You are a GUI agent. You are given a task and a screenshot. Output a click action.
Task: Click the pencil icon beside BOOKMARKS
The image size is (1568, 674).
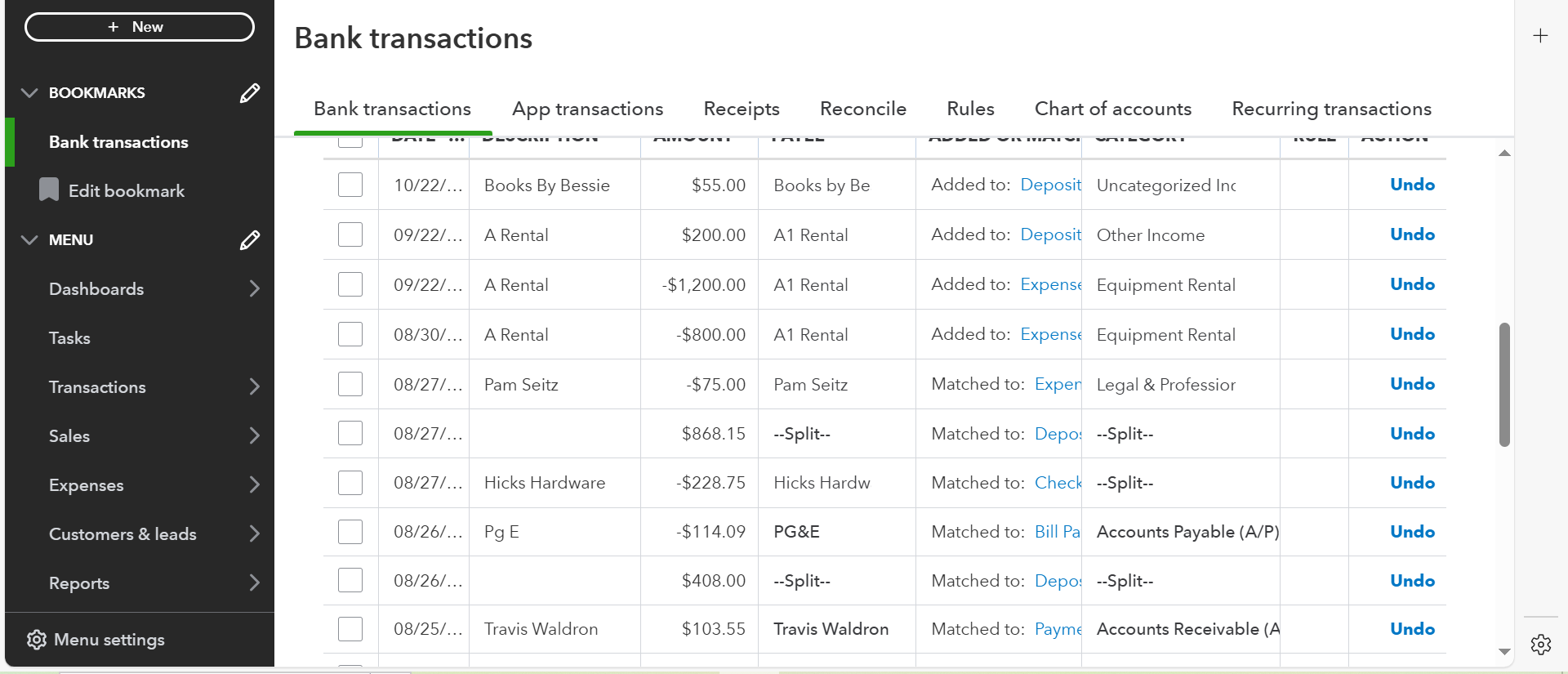point(250,93)
